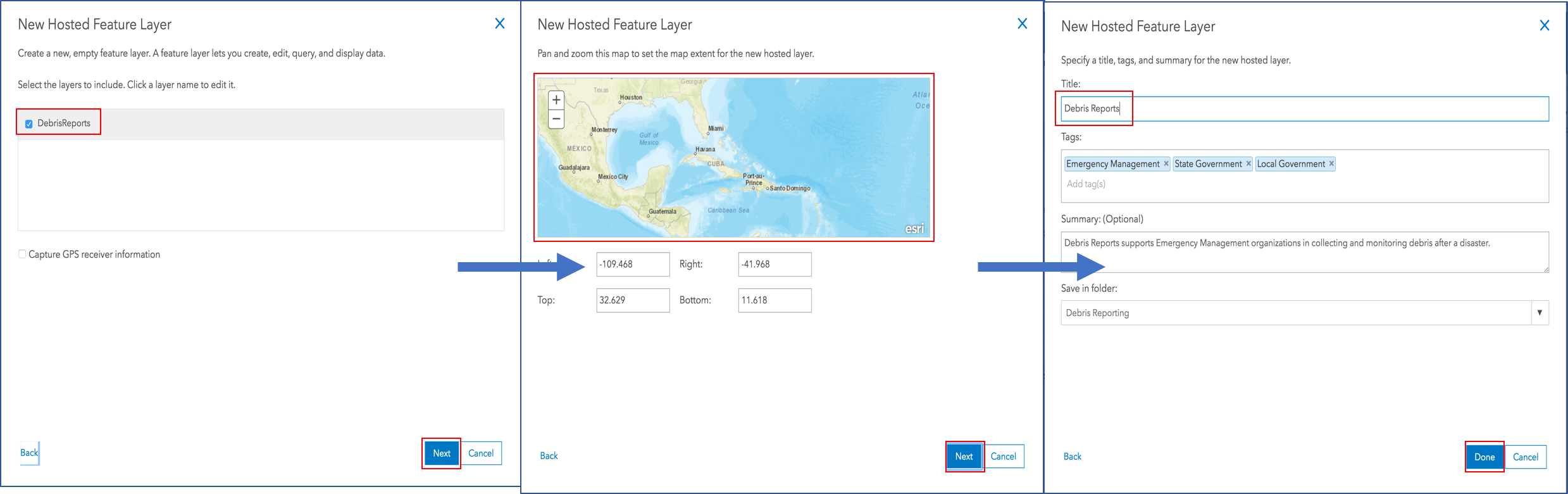Close the map extent dialog
This screenshot has height=494, width=1568.
pyautogui.click(x=1023, y=23)
